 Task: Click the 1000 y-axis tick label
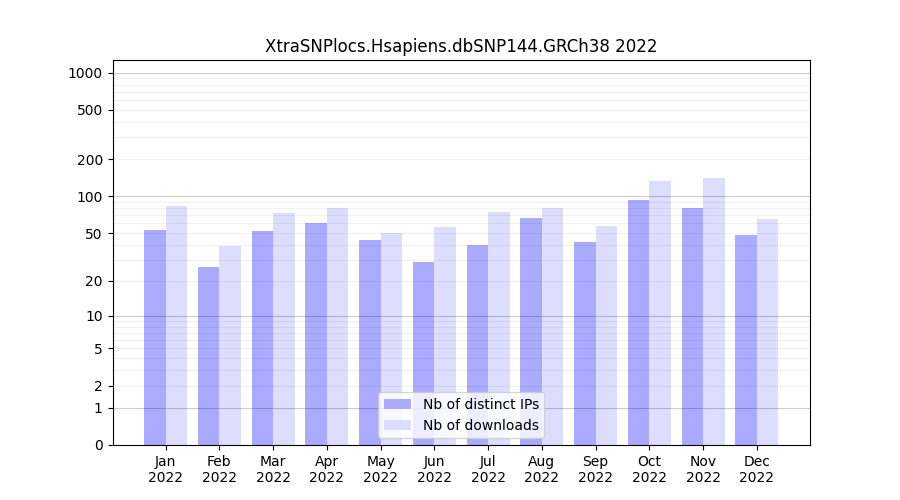coord(85,73)
